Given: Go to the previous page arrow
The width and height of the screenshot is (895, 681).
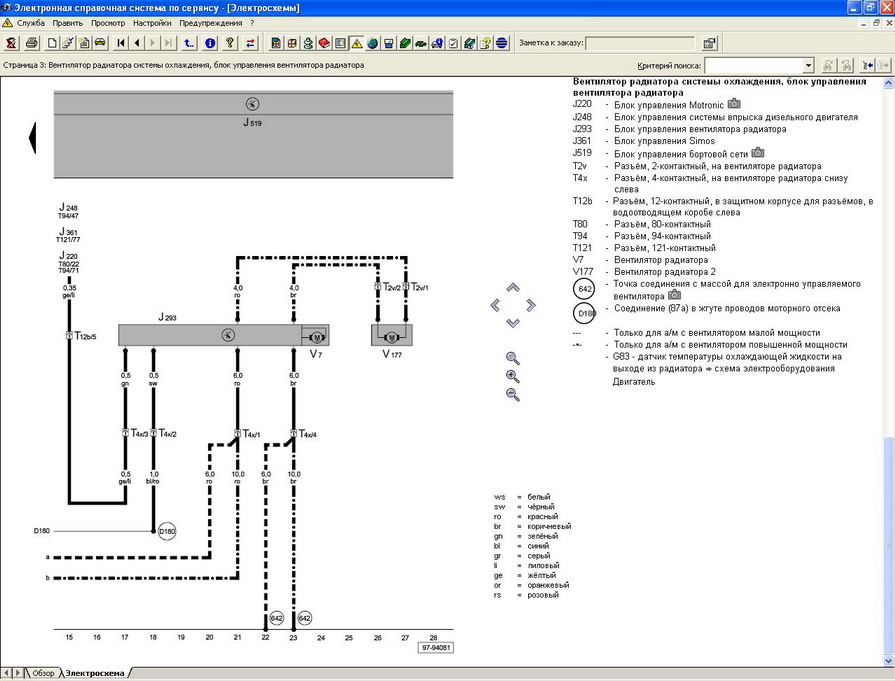Looking at the screenshot, I should pos(137,43).
